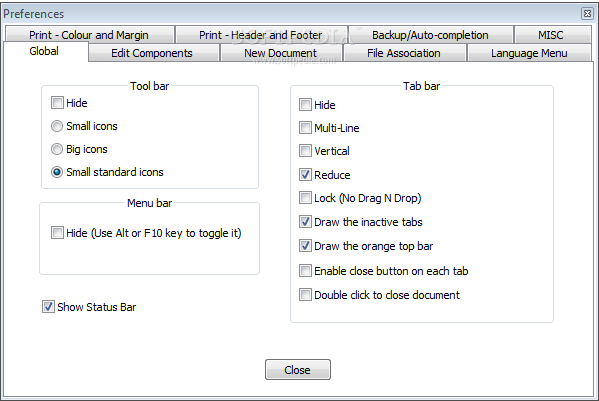Enable the Multi-Line tab bar checkbox

tap(305, 128)
